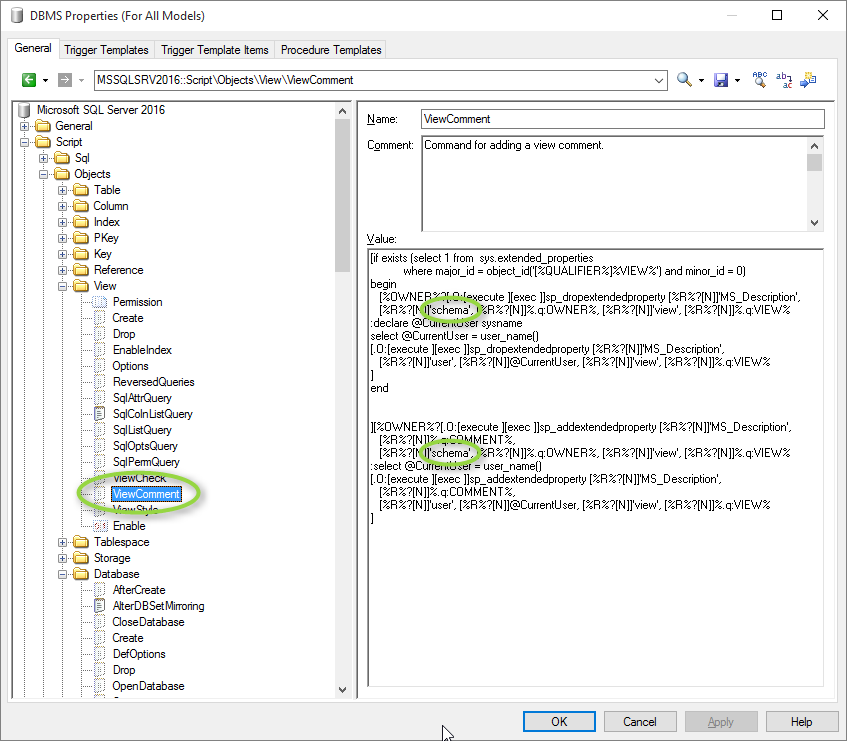The image size is (847, 741).
Task: Open the Save icon dropdown arrow
Action: pyautogui.click(x=737, y=80)
